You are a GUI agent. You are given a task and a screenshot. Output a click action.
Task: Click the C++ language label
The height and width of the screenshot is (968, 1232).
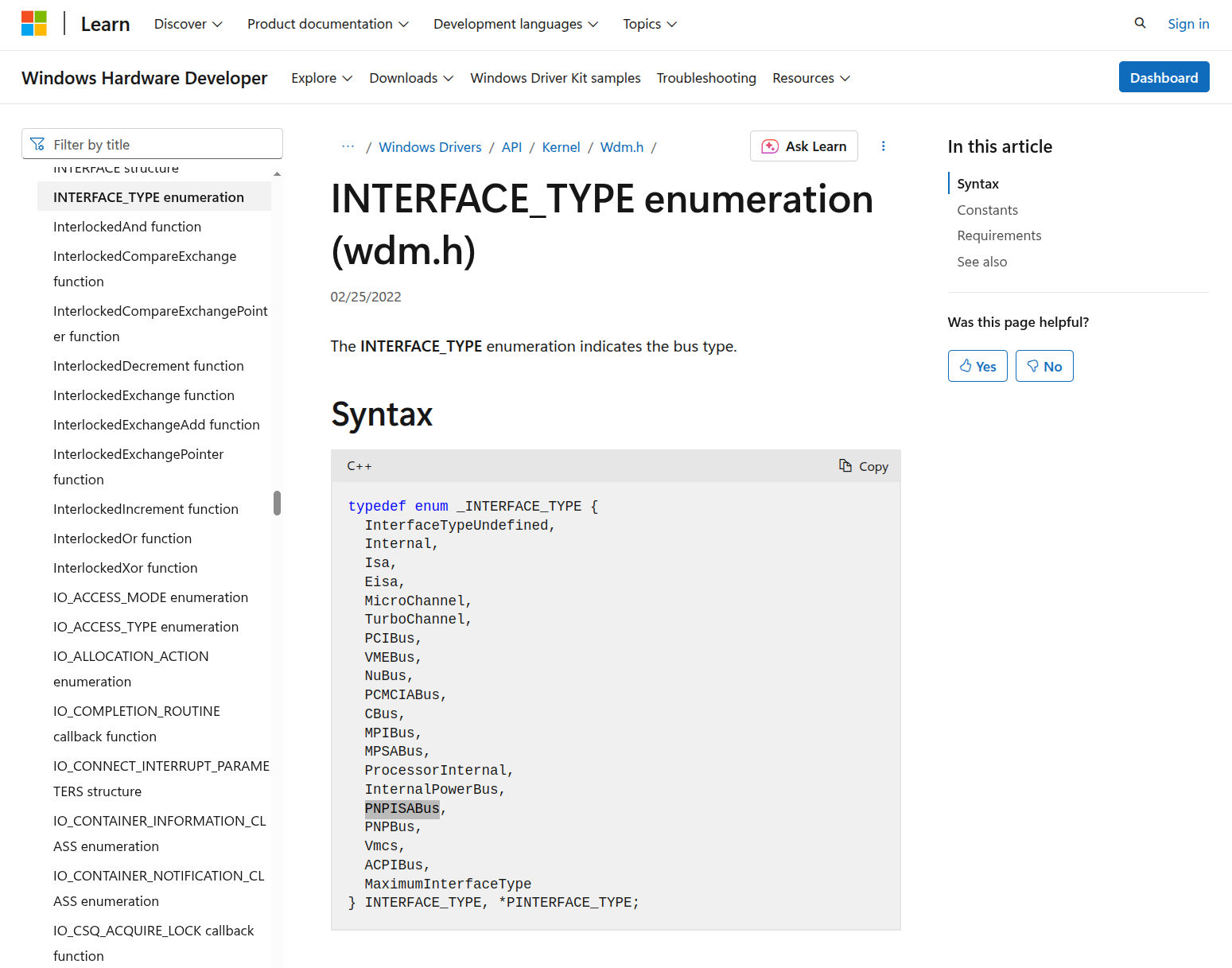click(x=359, y=466)
